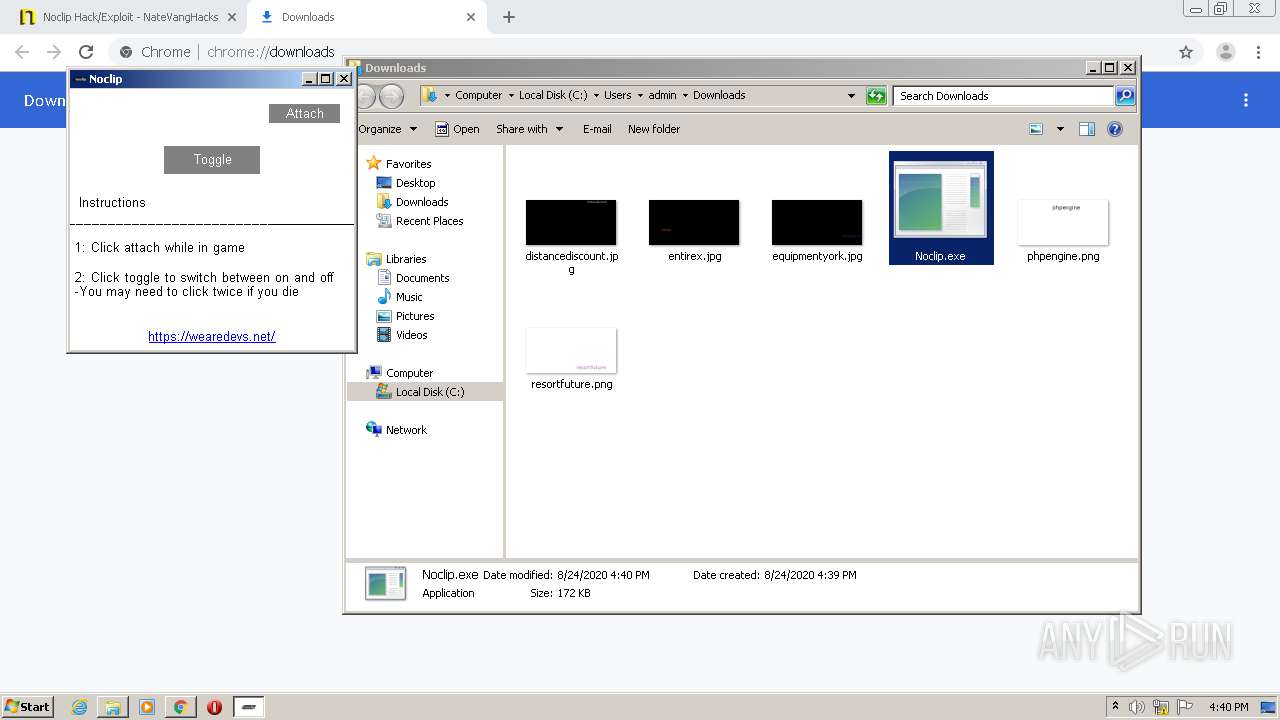Click E-mail in Explorer toolbar

[597, 129]
